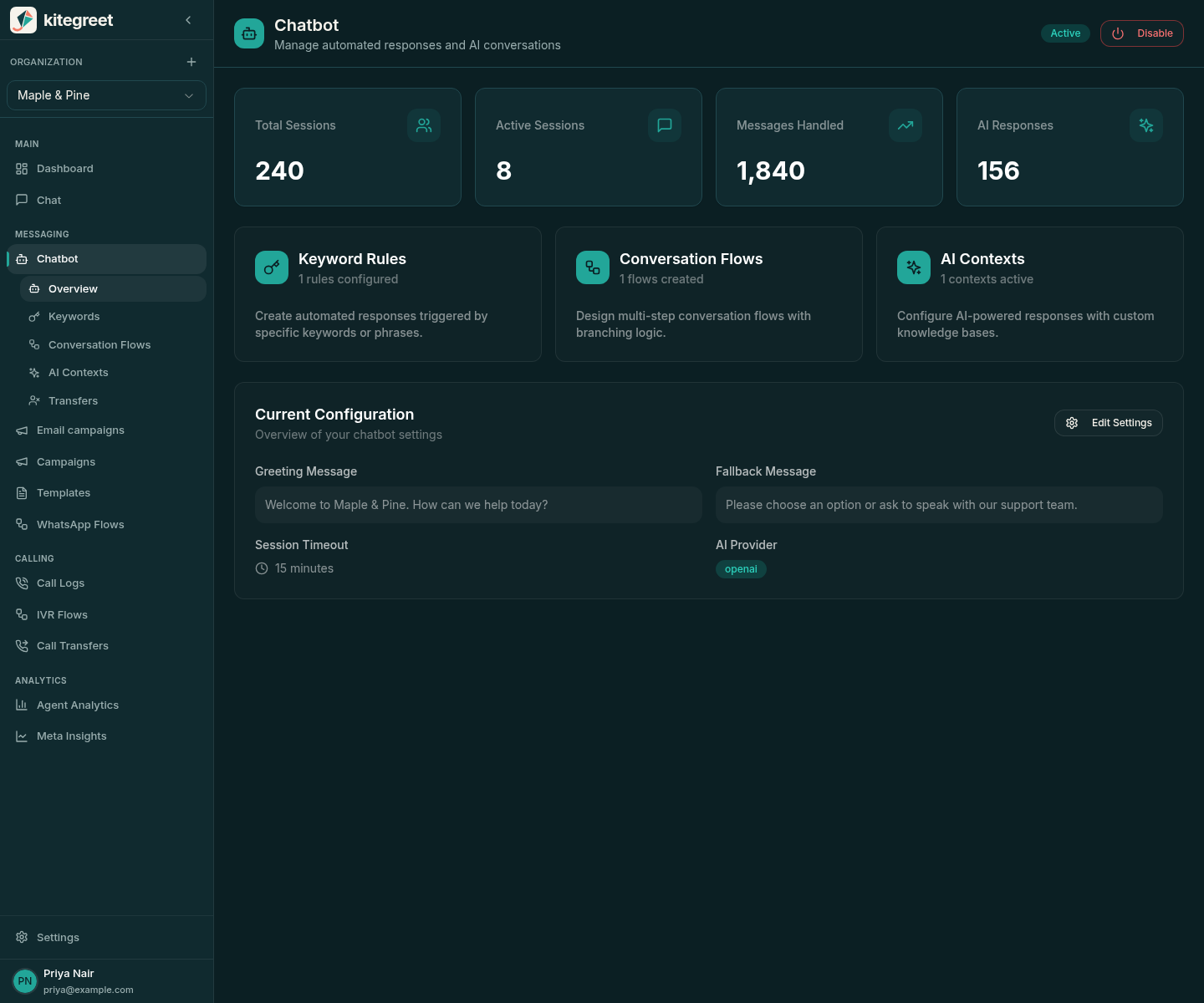Open the Keyword Rules card title
Viewport: 1204px width, 1003px height.
pos(352,259)
